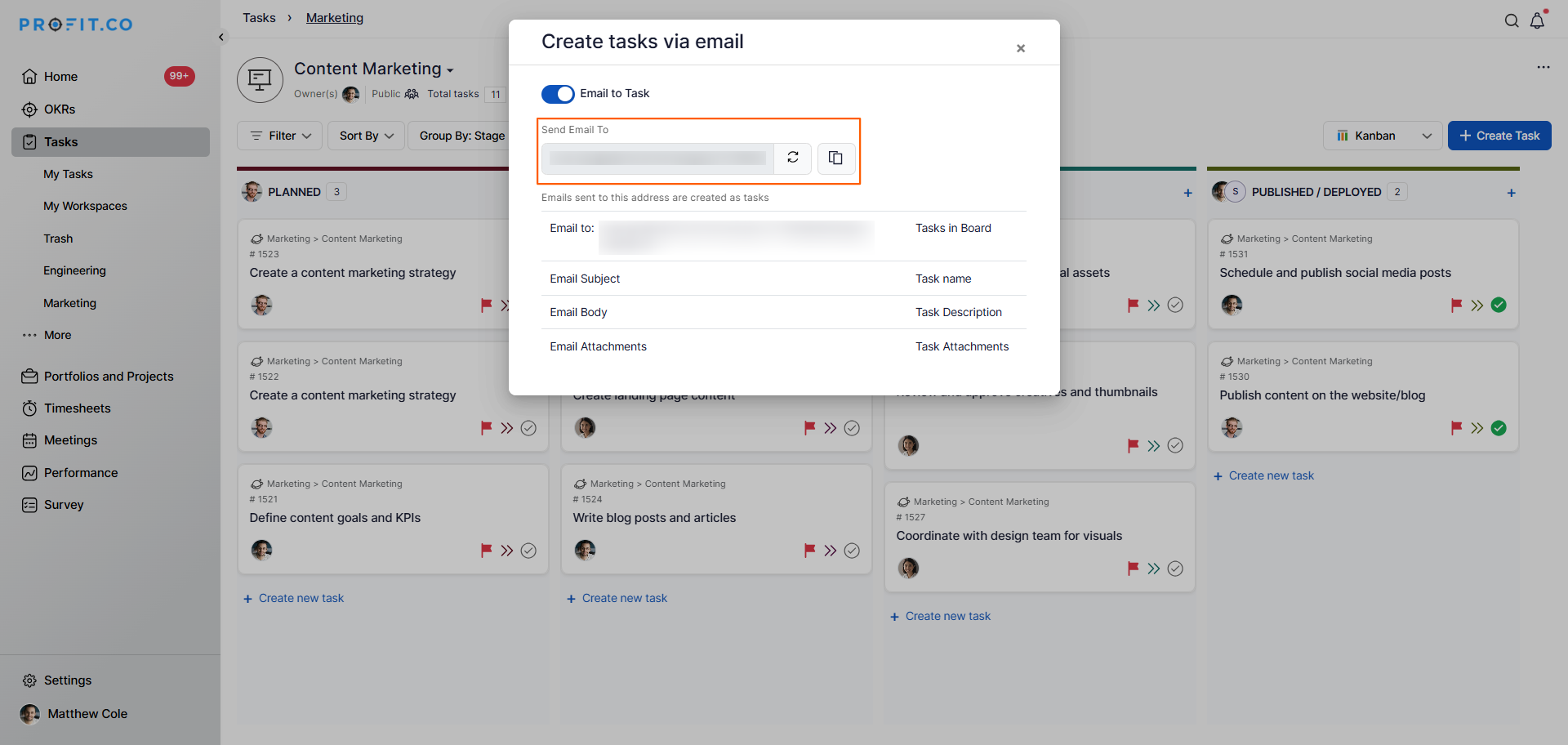
Task: Copy the email address to clipboard
Action: coord(836,158)
